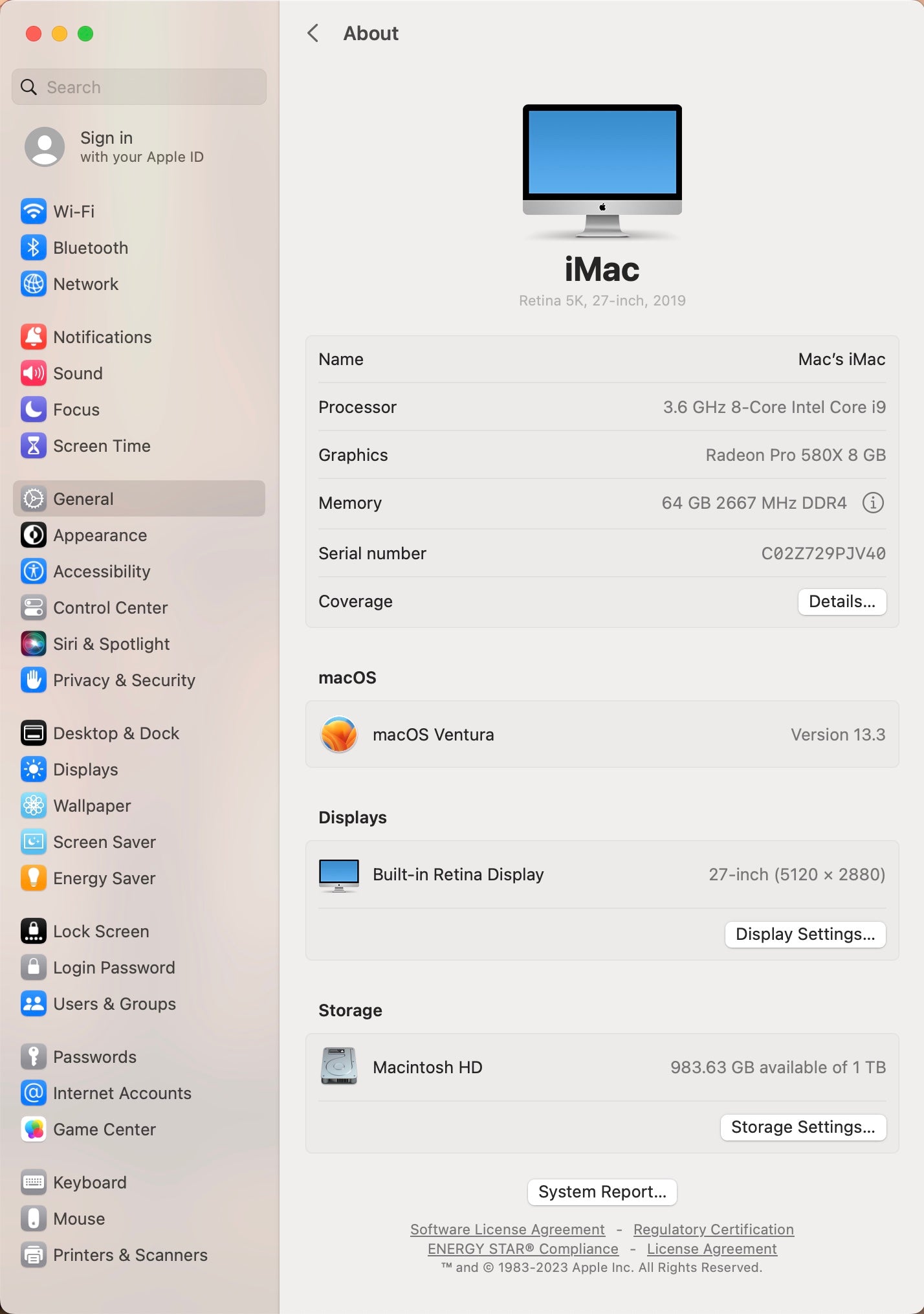This screenshot has height=1314, width=924.
Task: Open Focus moon icon
Action: click(34, 409)
